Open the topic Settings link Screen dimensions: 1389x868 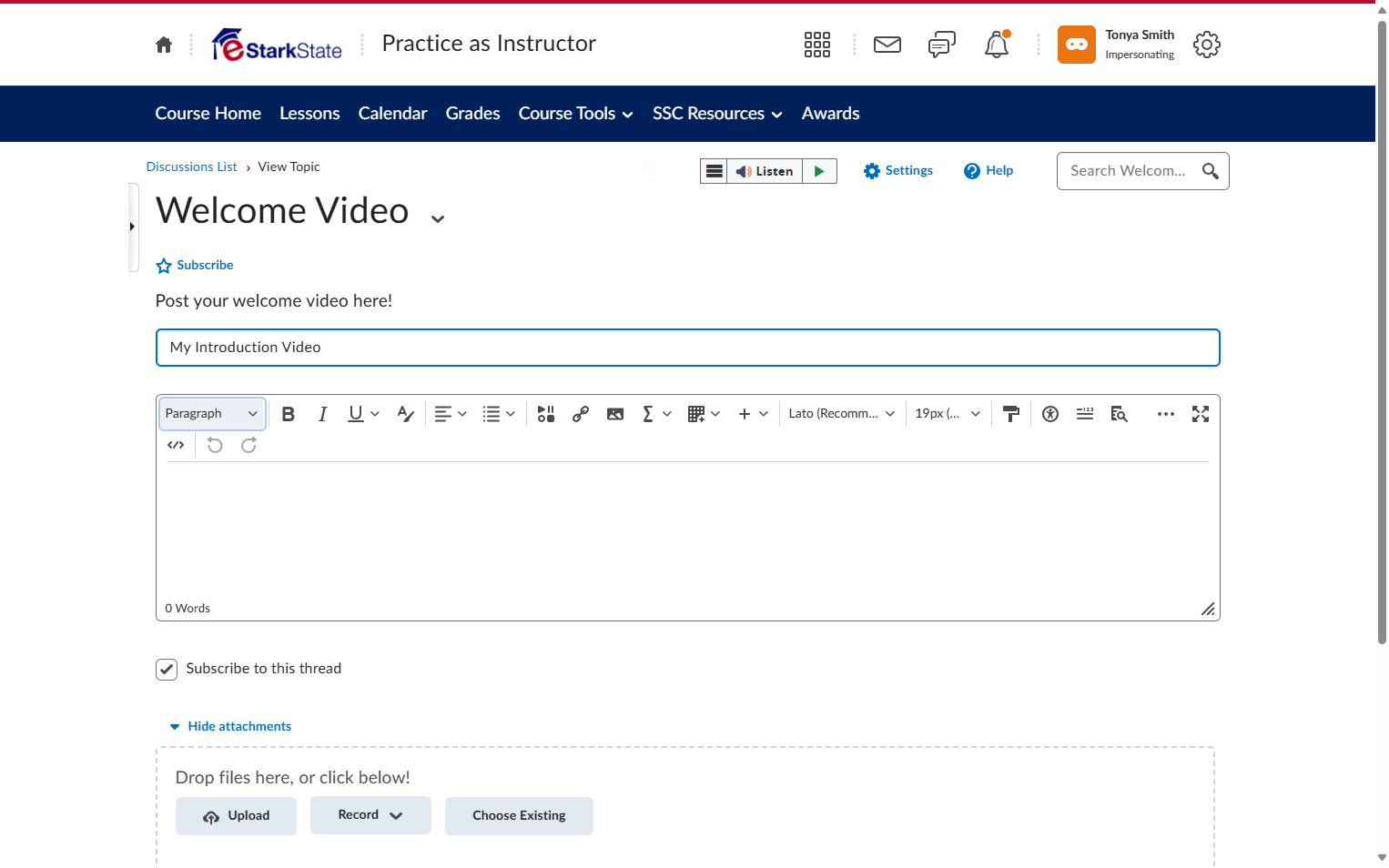[x=898, y=171]
